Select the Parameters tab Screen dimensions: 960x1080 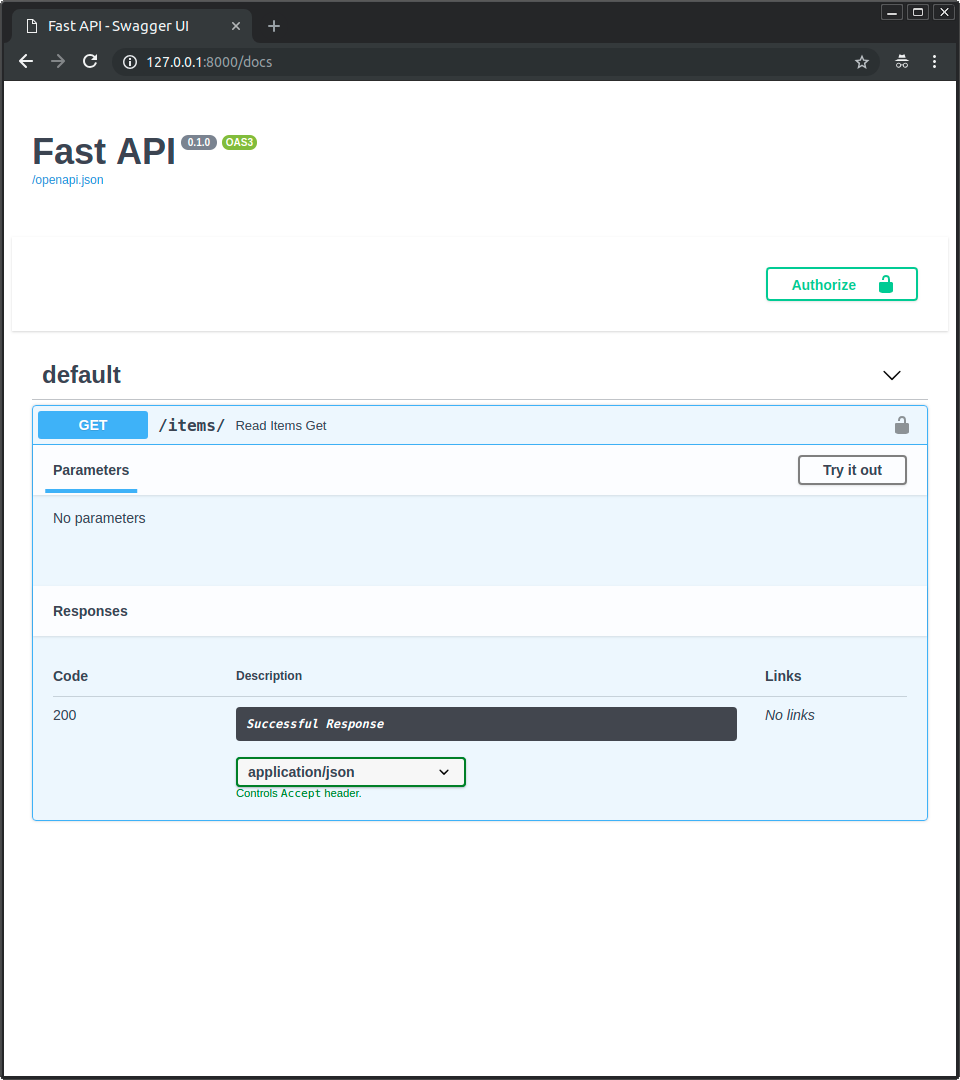click(91, 470)
